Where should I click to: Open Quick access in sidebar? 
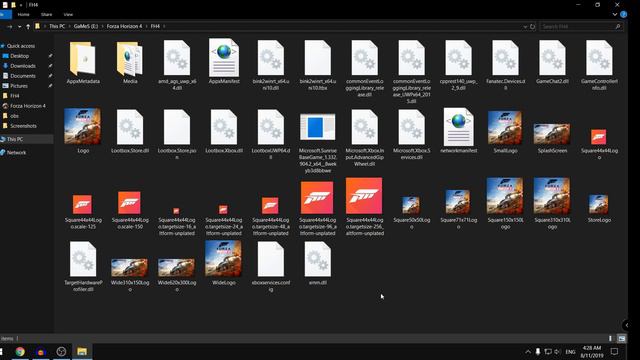pyautogui.click(x=20, y=46)
